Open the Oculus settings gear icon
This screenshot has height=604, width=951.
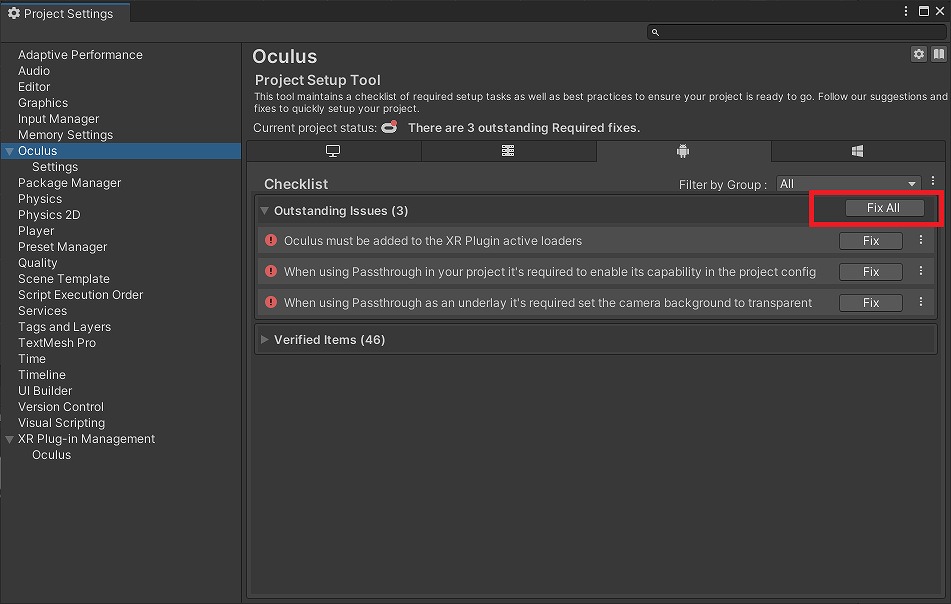coord(919,54)
